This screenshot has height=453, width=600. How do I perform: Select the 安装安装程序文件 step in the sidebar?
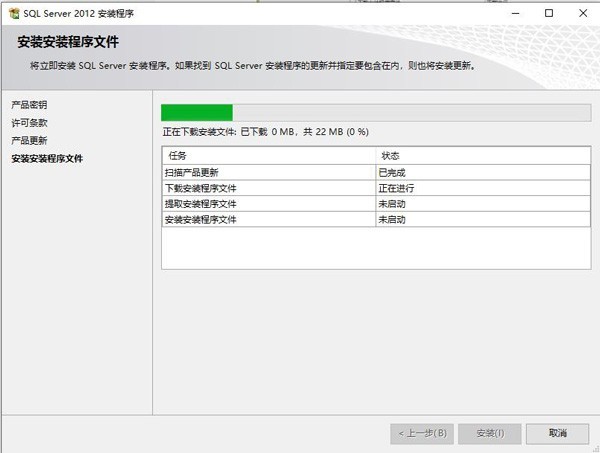coord(47,158)
